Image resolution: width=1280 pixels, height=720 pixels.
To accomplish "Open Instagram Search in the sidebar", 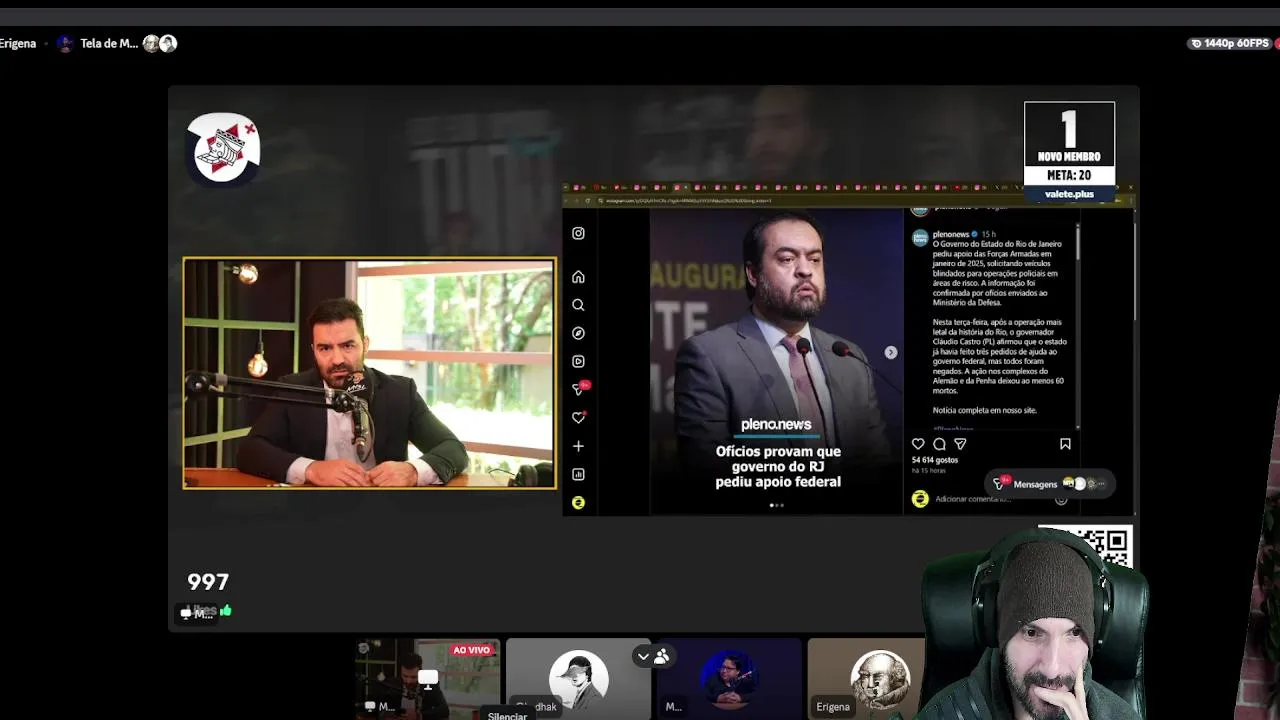I will 578,305.
